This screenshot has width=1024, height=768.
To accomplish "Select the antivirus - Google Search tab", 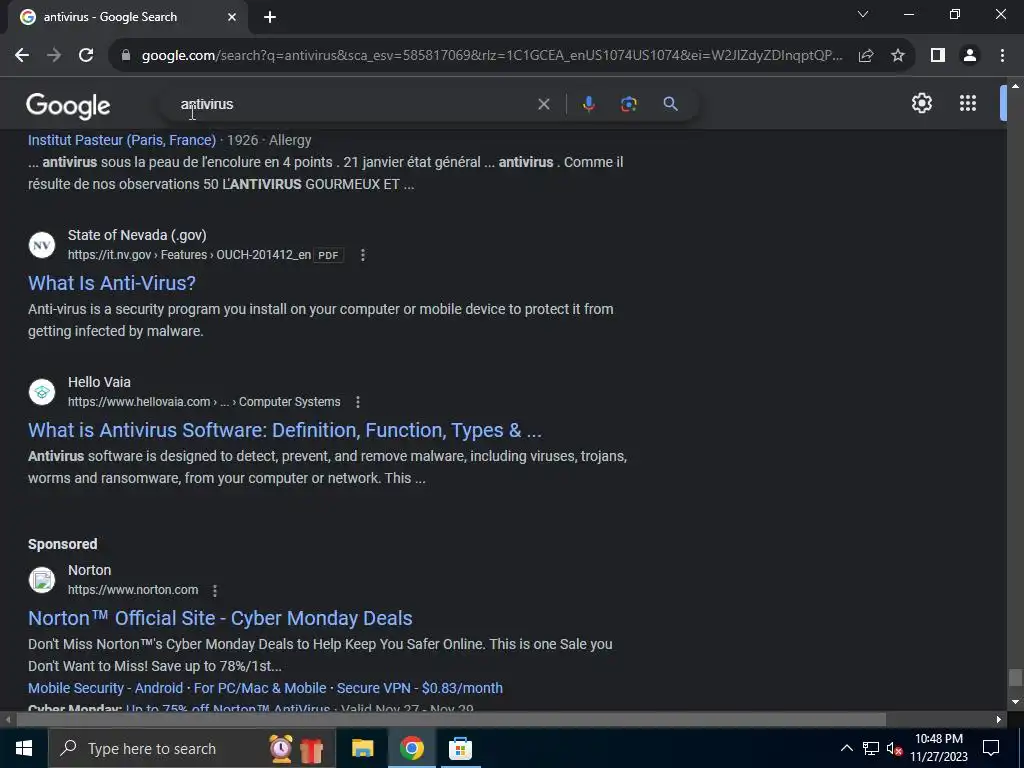I will tap(127, 17).
